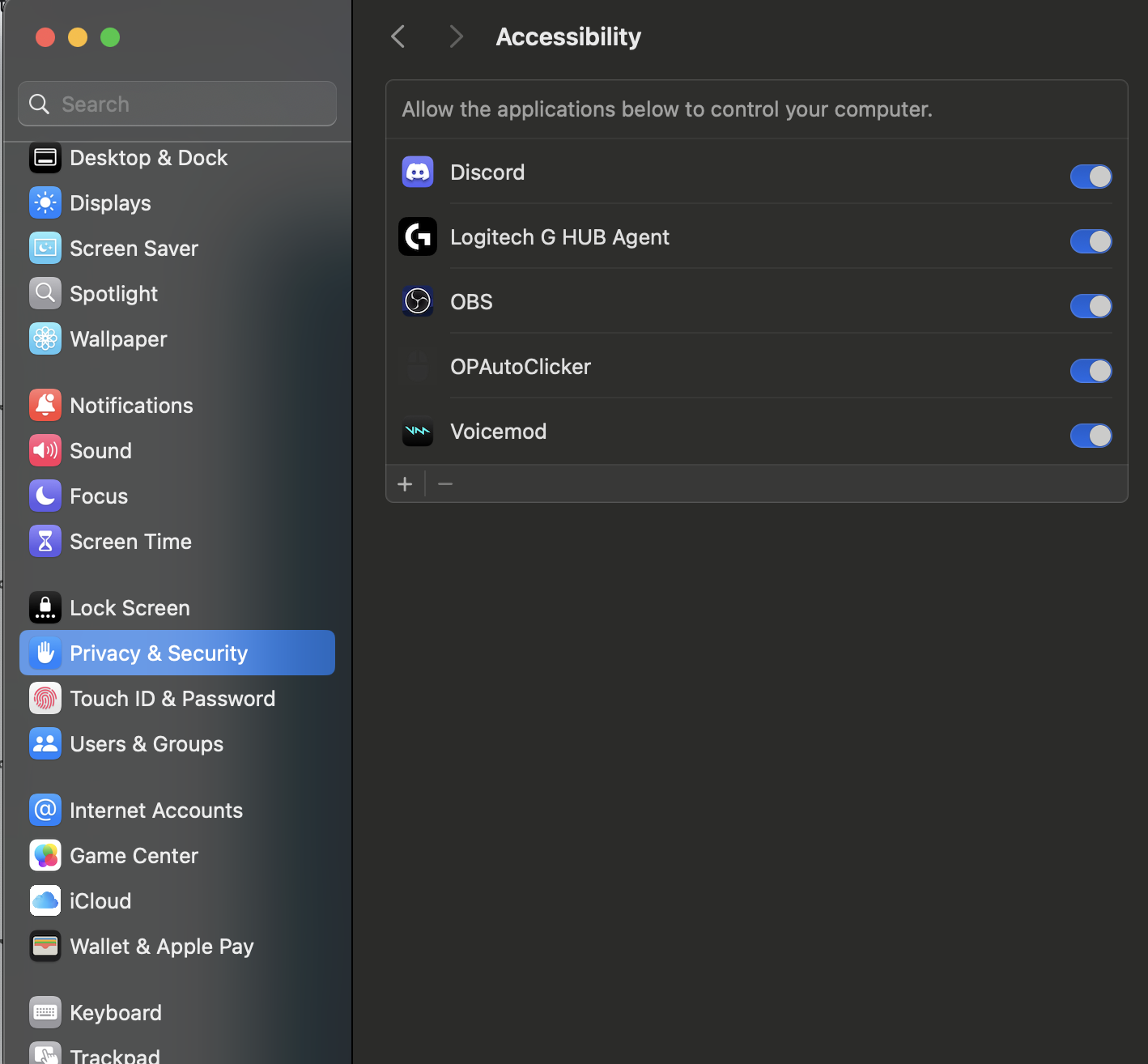Disable Discord accessibility access toggle

(1091, 177)
